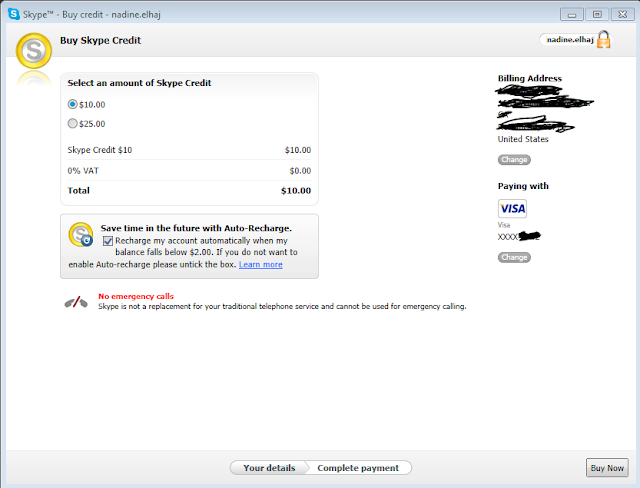Click the $0.00 VAT amount
The image size is (640, 488).
[x=300, y=171]
